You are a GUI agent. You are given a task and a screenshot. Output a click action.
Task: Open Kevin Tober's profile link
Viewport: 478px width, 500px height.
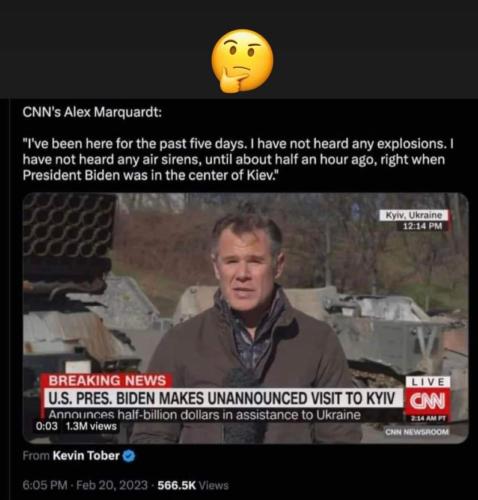coord(86,455)
